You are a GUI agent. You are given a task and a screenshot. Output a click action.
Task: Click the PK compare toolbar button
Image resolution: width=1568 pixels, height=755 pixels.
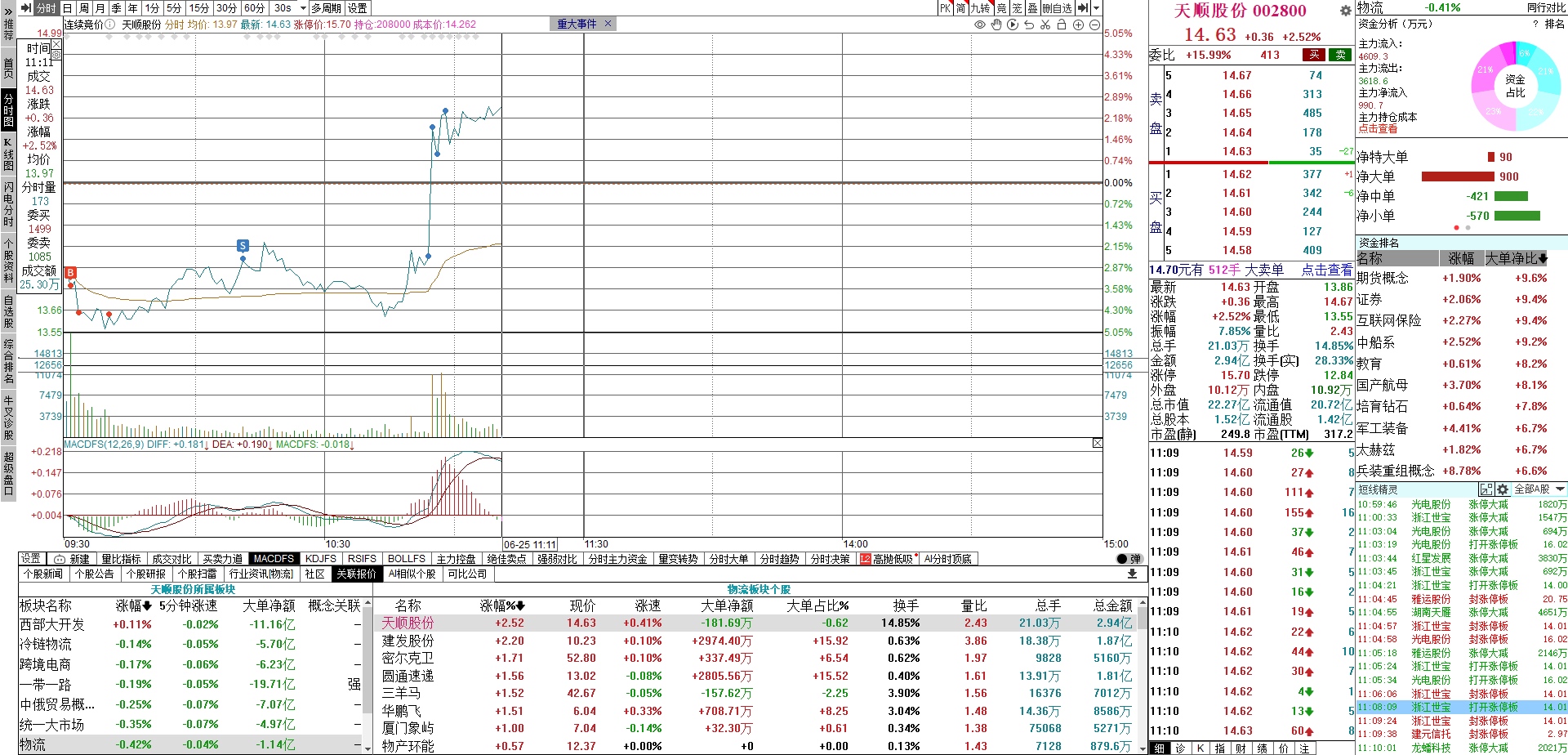[x=945, y=8]
